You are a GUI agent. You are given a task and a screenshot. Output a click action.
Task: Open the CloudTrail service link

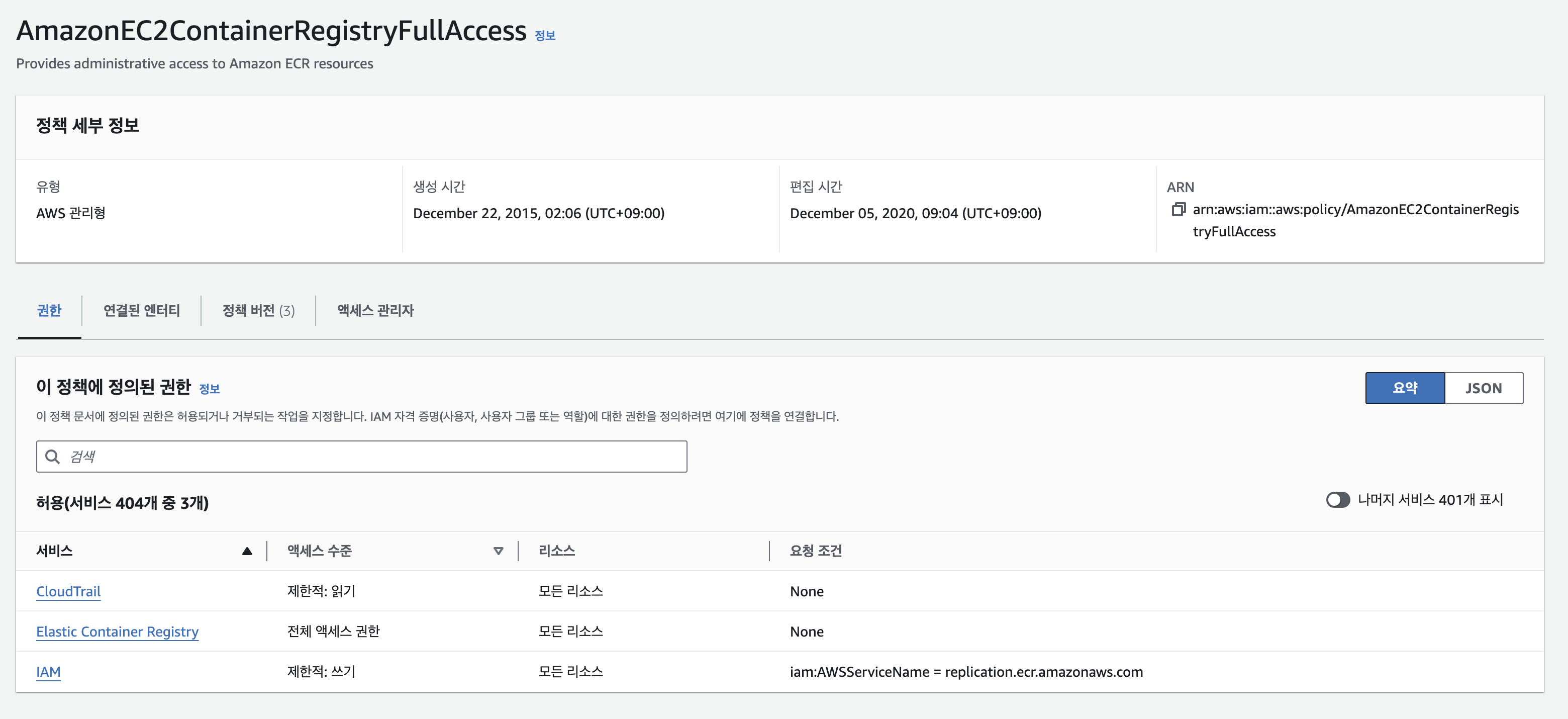click(68, 591)
